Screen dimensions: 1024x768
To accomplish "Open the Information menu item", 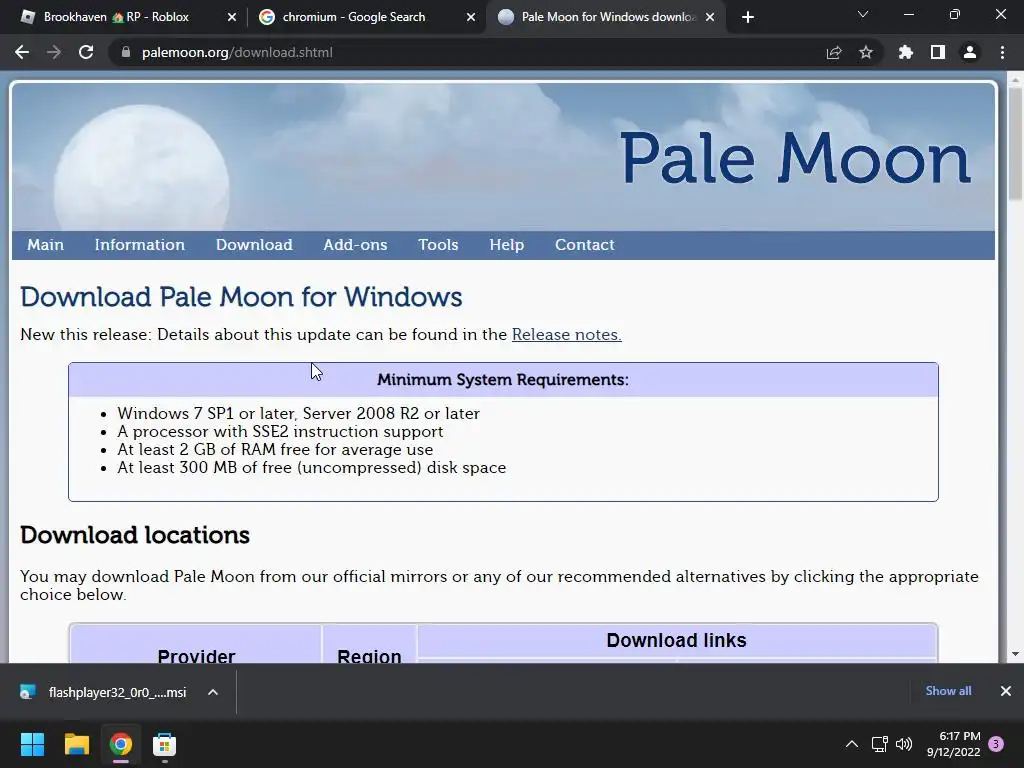I will 140,245.
